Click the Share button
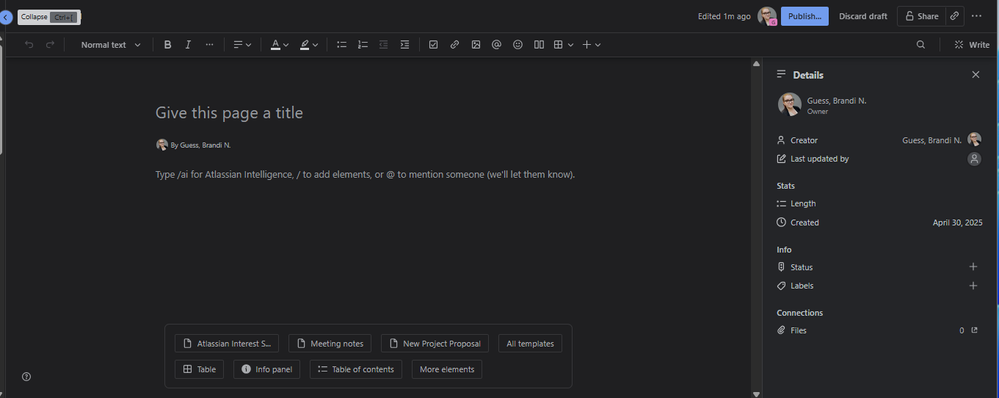This screenshot has height=398, width=999. pos(921,17)
